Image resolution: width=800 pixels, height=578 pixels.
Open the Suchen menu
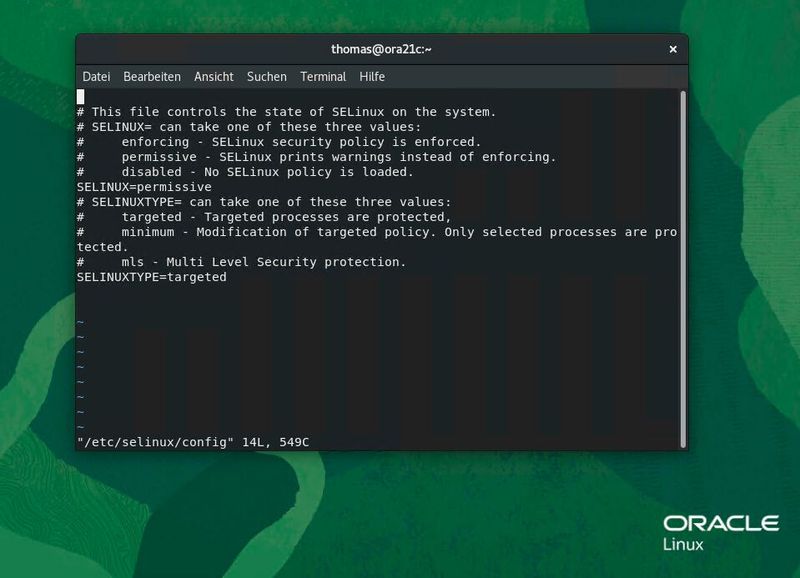tap(266, 77)
